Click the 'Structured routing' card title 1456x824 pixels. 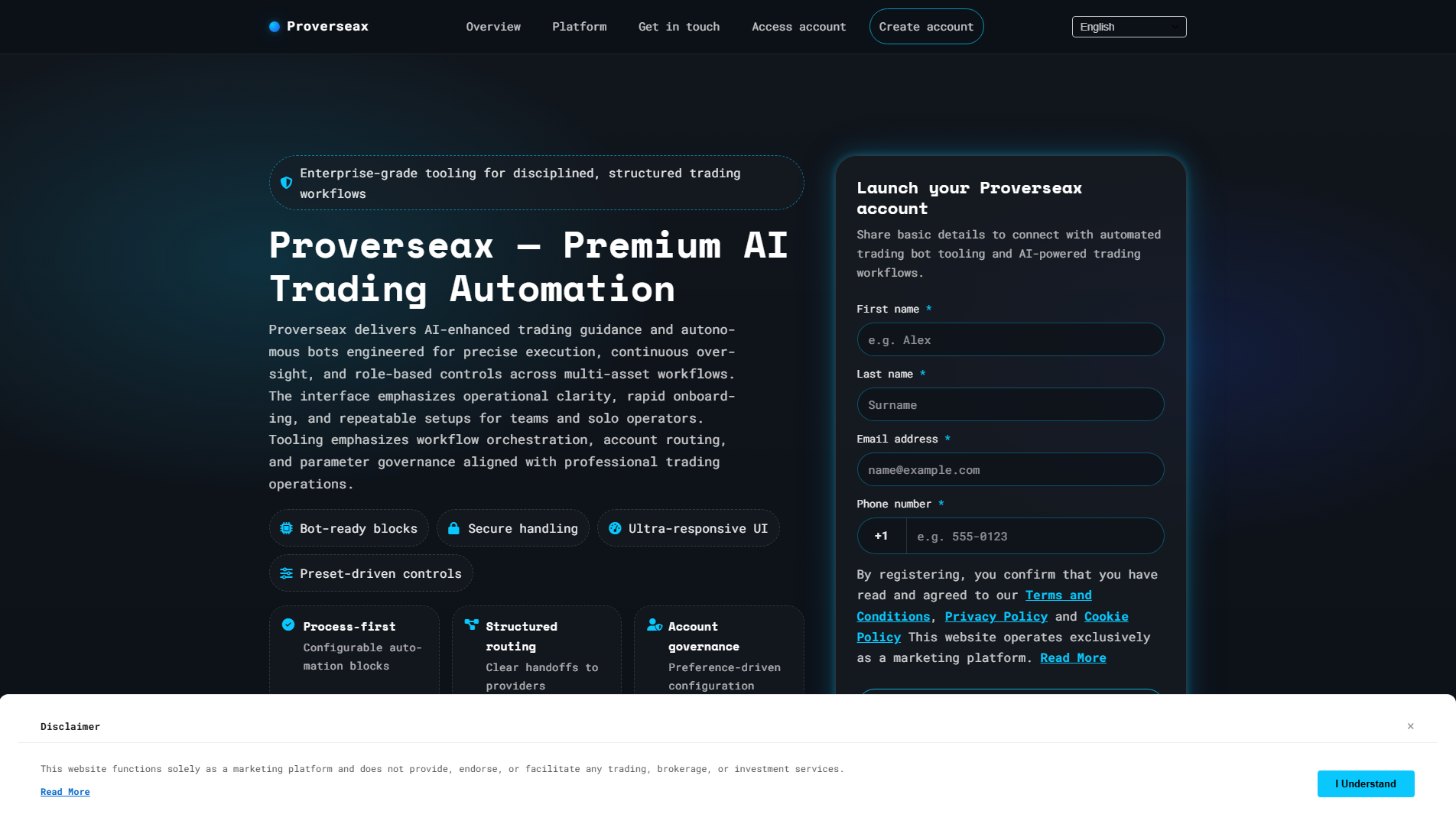(x=522, y=637)
